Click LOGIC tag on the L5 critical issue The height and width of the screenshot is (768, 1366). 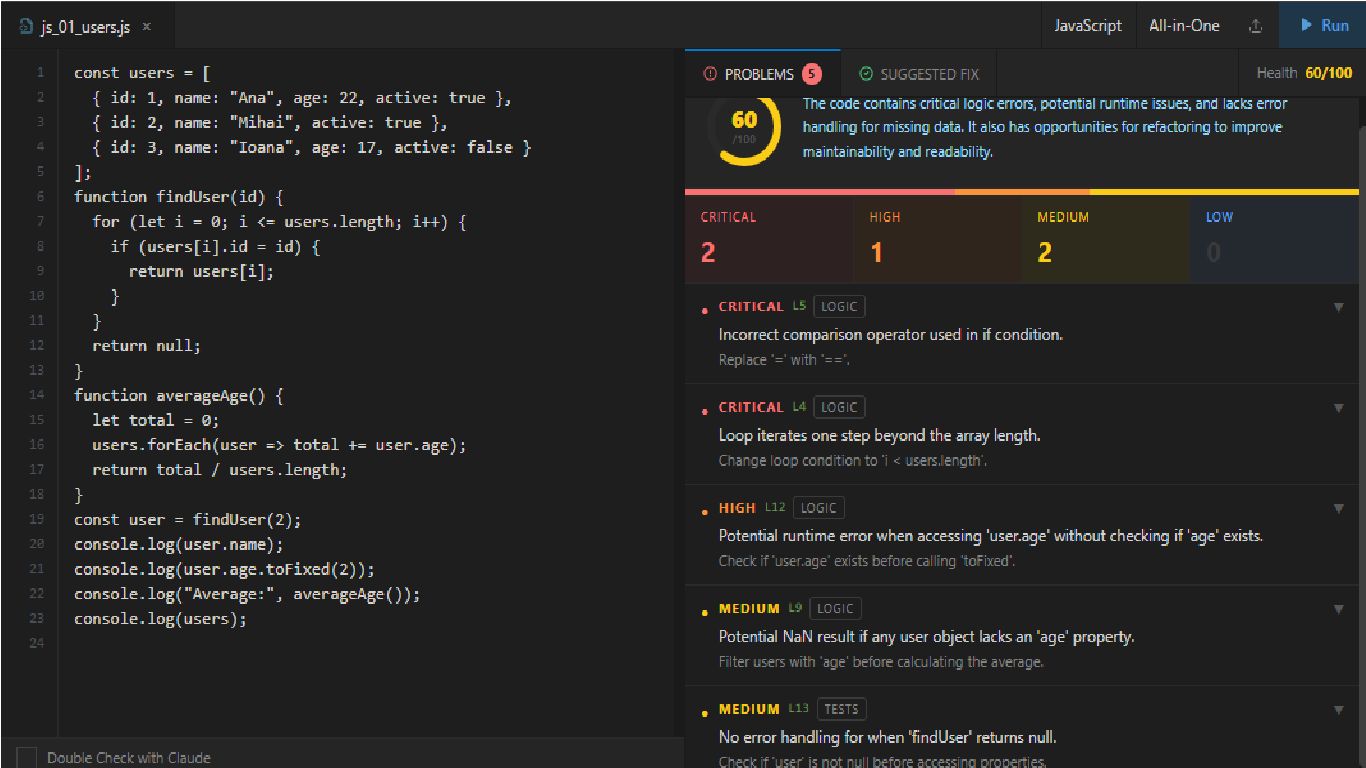tap(839, 307)
